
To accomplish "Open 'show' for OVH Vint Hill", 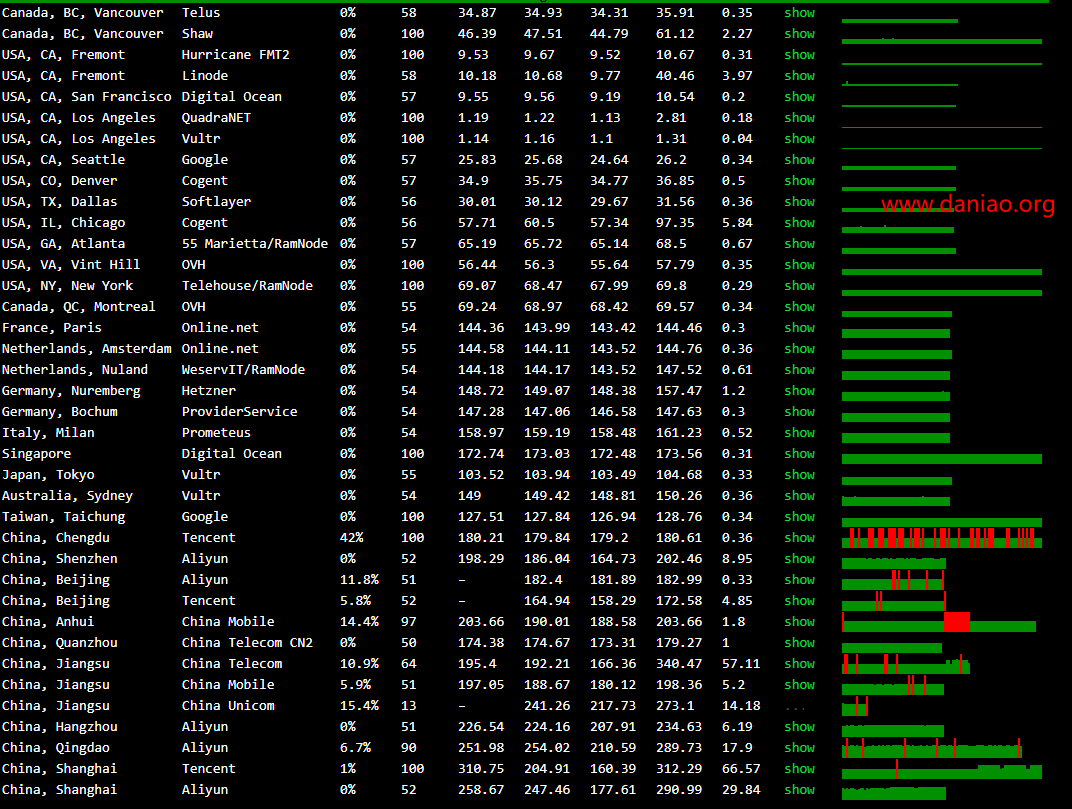I will click(x=799, y=265).
